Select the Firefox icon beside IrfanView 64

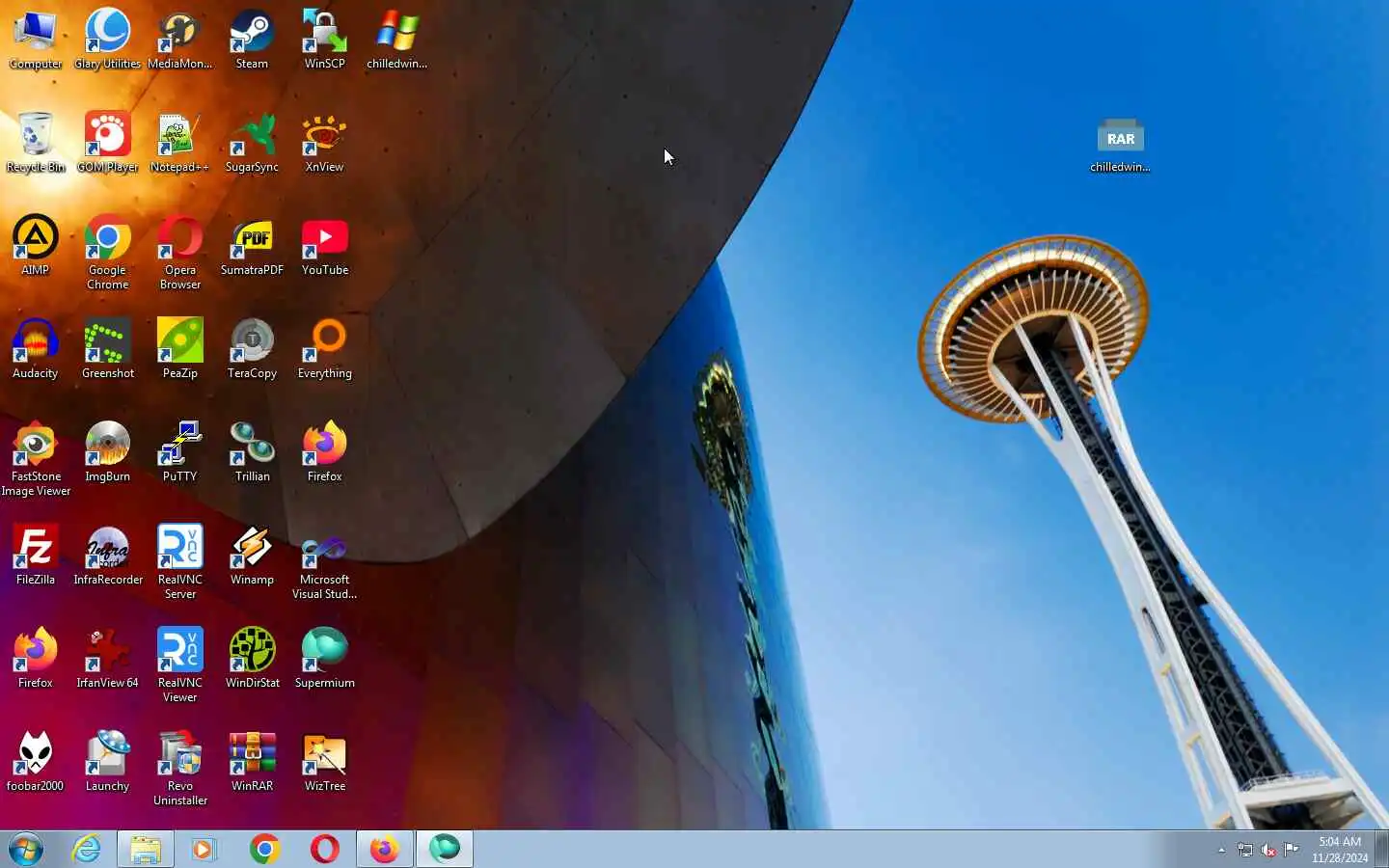pos(36,658)
